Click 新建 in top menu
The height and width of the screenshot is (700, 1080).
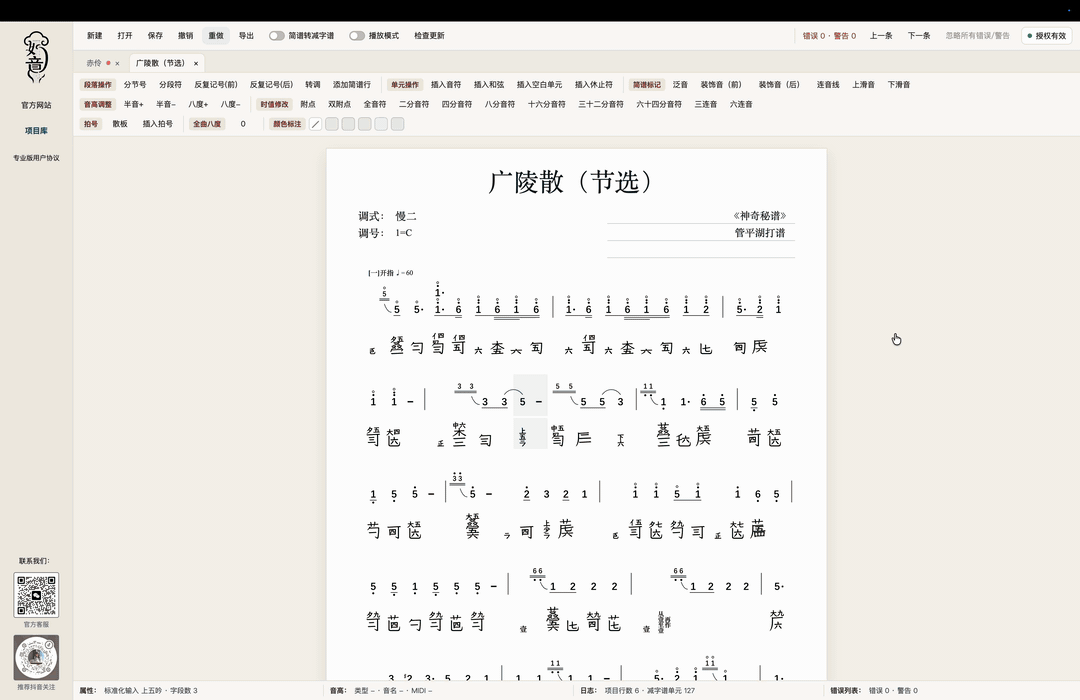coord(94,36)
